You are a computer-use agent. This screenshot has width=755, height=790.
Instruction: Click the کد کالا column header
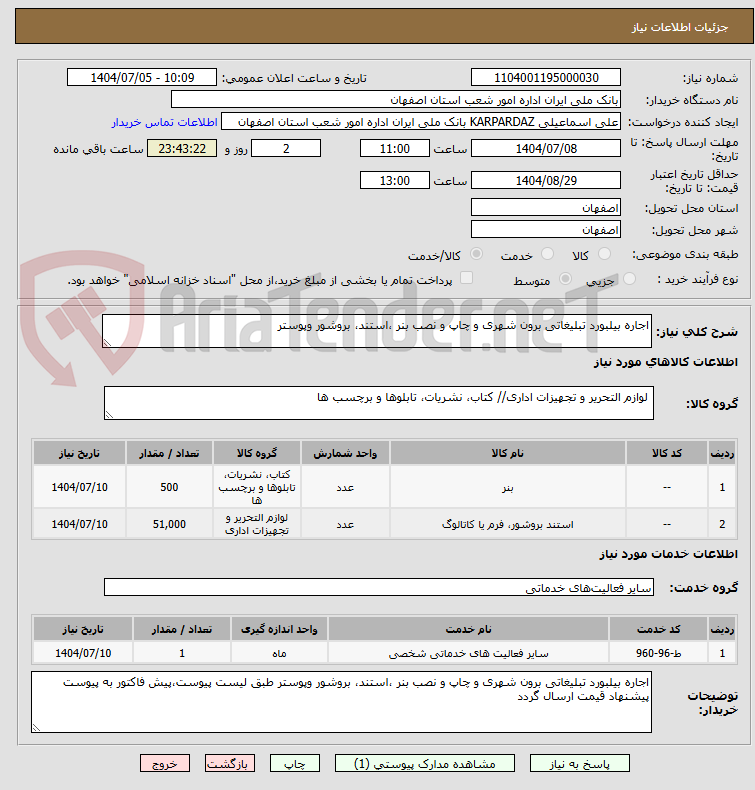point(667,453)
